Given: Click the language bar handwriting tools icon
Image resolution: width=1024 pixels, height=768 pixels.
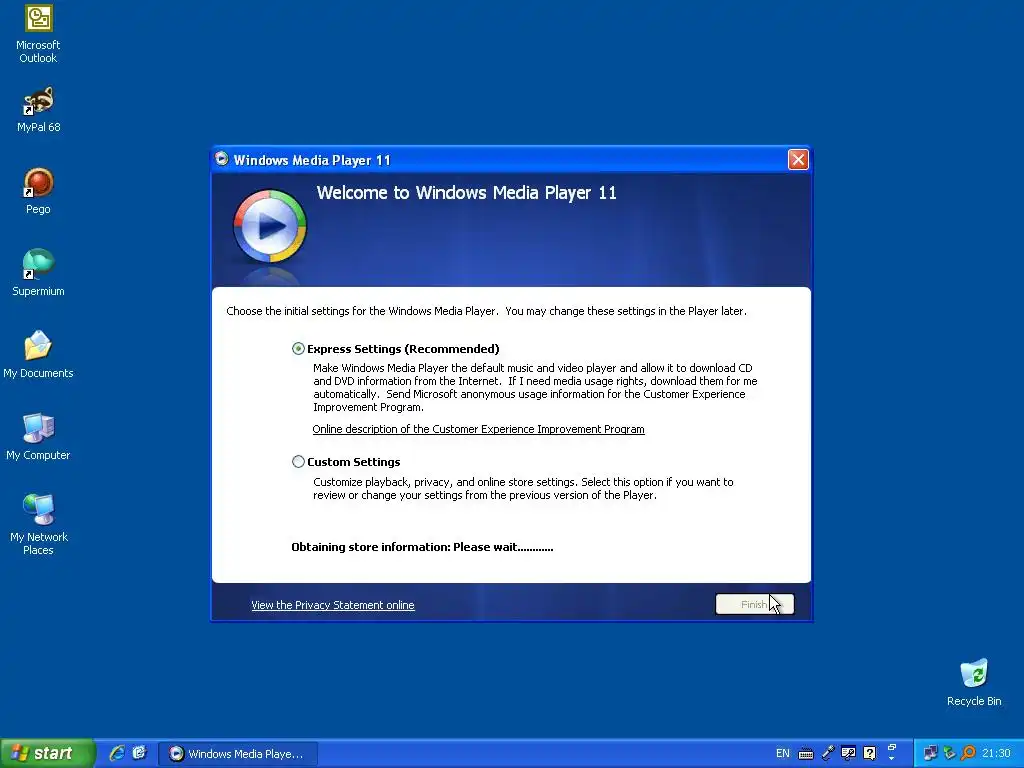Looking at the screenshot, I should (848, 754).
